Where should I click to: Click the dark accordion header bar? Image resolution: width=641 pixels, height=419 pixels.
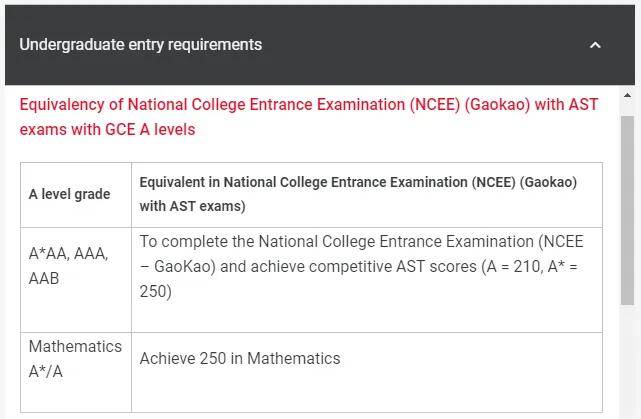(x=320, y=45)
